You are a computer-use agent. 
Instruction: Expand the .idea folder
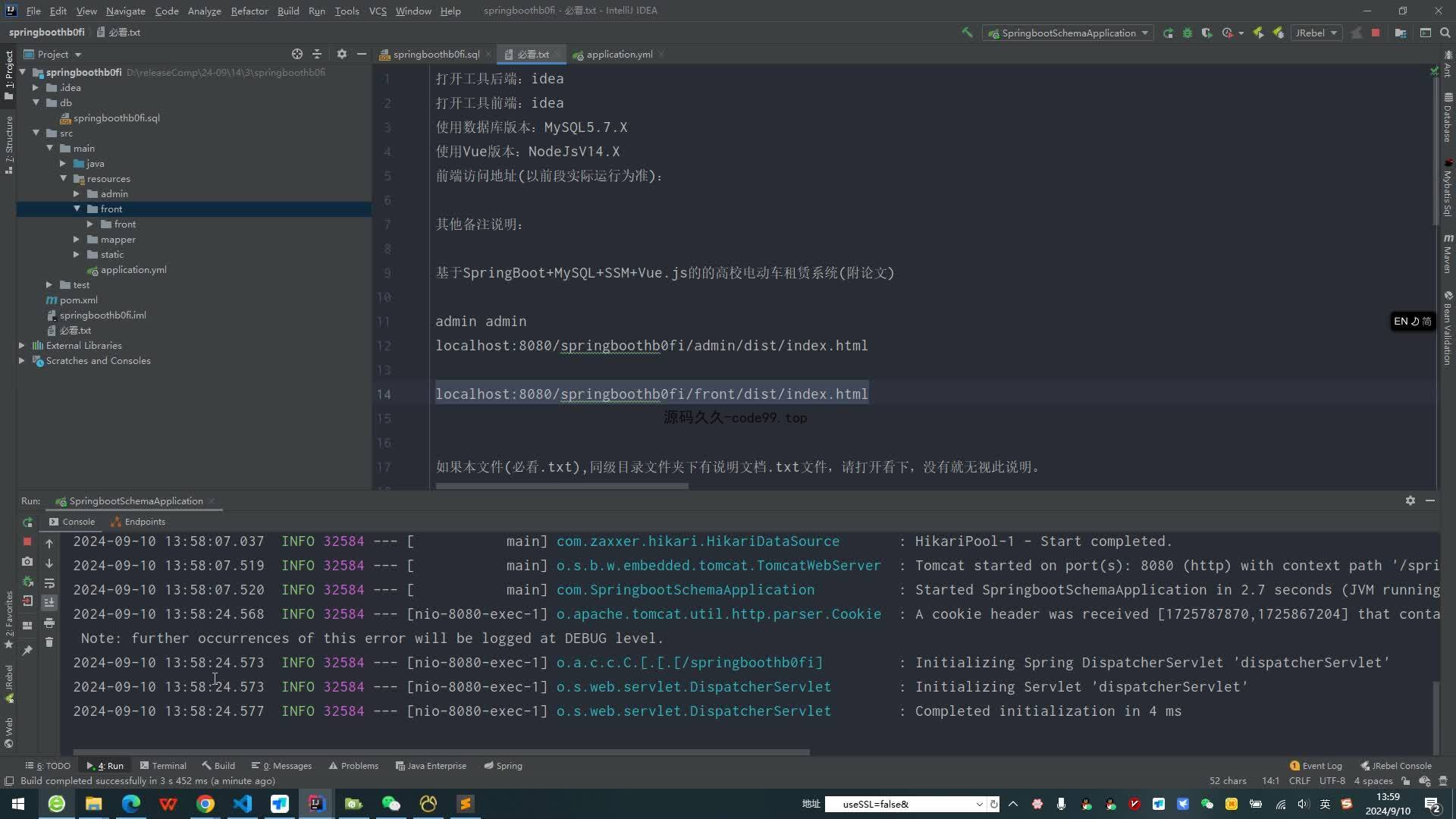click(36, 87)
